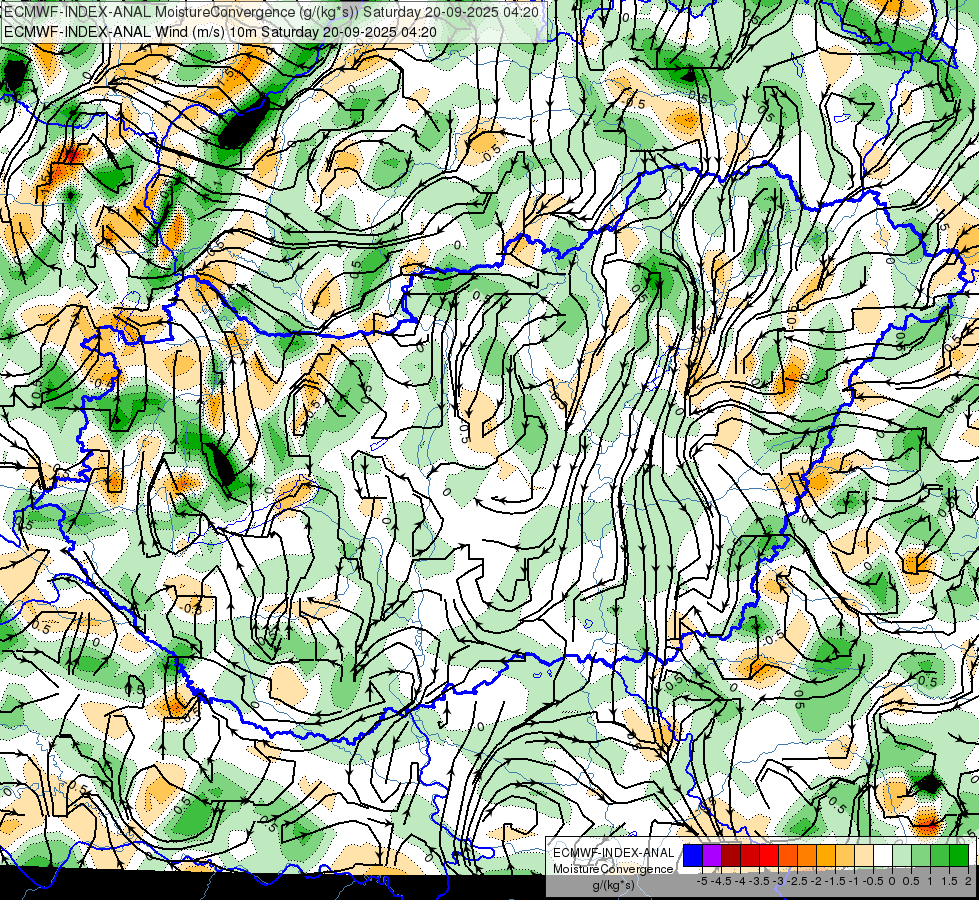979x900 pixels.
Task: Click the 2 tick label at legend end
Action: [x=968, y=881]
